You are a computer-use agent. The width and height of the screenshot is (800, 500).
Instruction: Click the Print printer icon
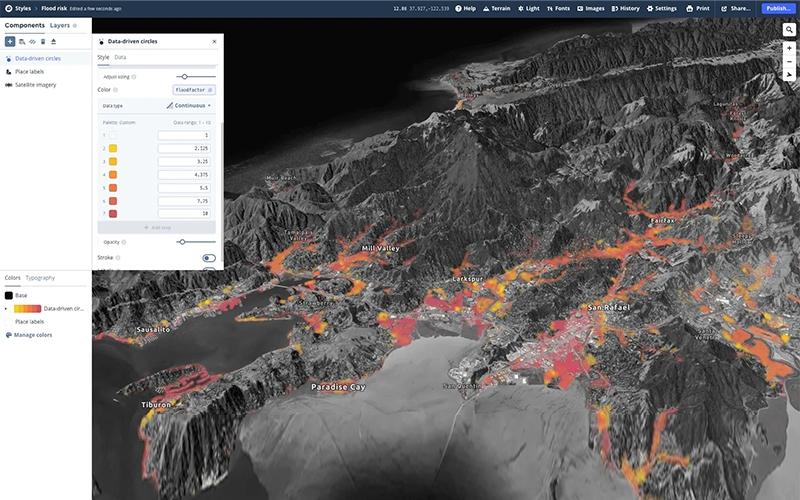coord(690,9)
